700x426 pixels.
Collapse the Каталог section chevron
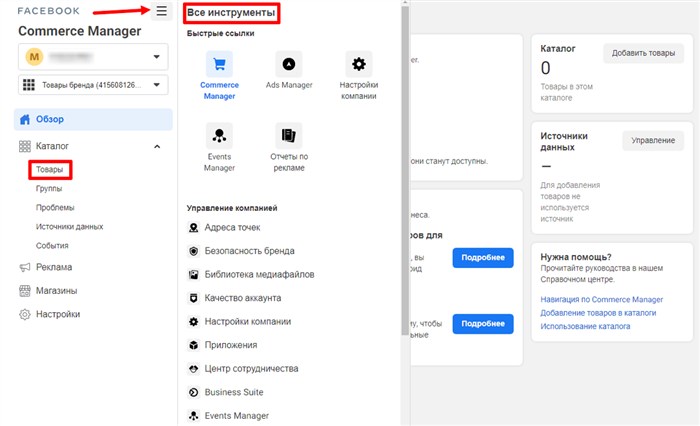coord(157,146)
